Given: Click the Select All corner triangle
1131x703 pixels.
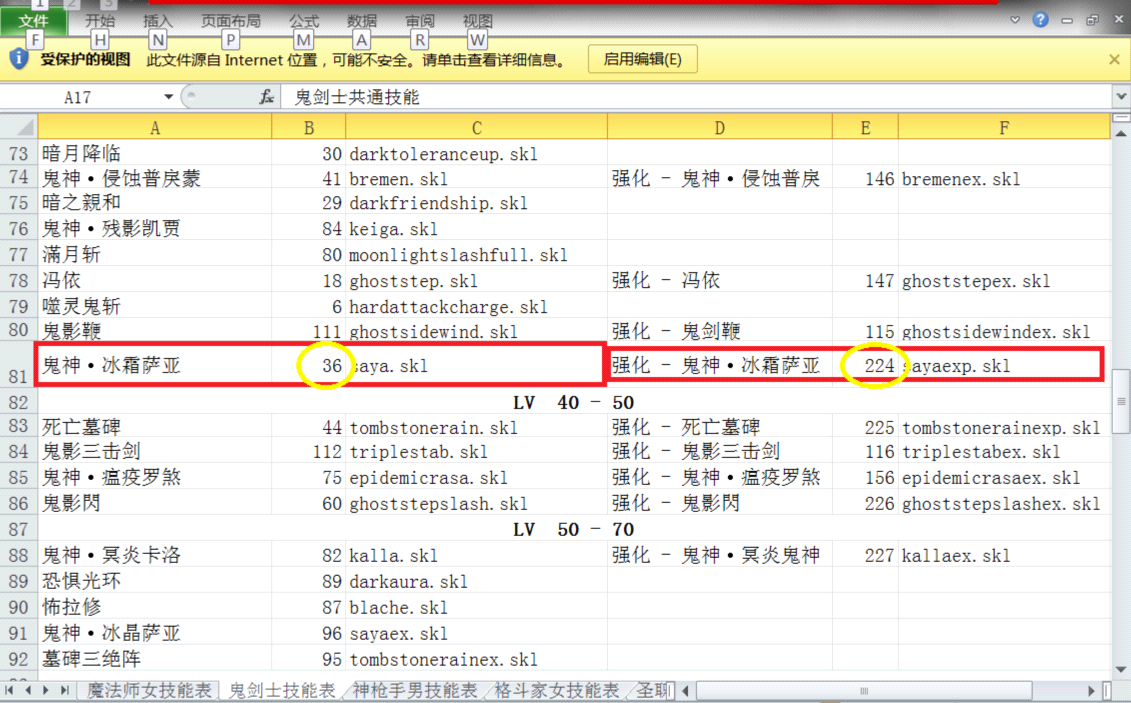Looking at the screenshot, I should (19, 127).
